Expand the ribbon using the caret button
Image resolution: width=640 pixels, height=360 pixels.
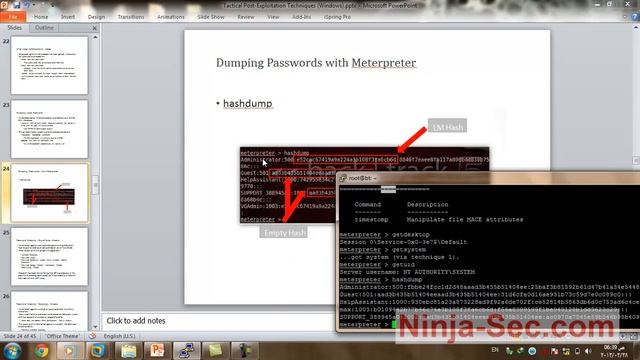point(625,17)
